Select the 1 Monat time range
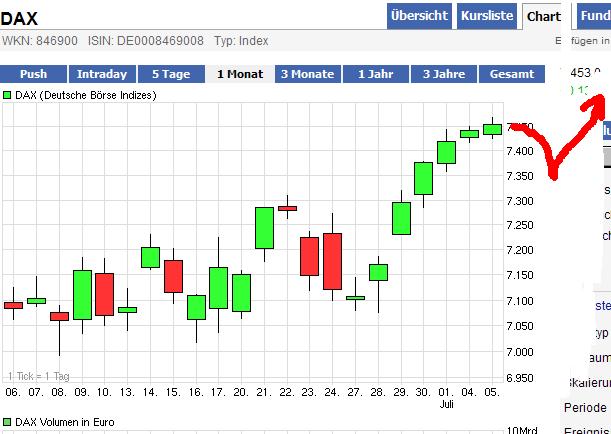 [x=240, y=74]
